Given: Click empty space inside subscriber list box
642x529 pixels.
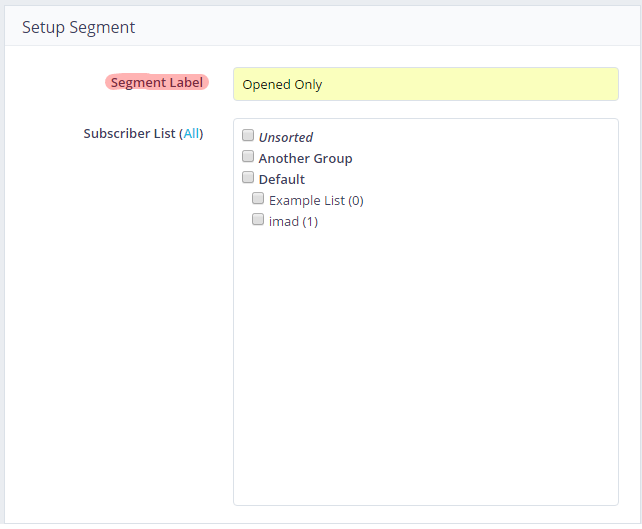Looking at the screenshot, I should click(x=425, y=380).
